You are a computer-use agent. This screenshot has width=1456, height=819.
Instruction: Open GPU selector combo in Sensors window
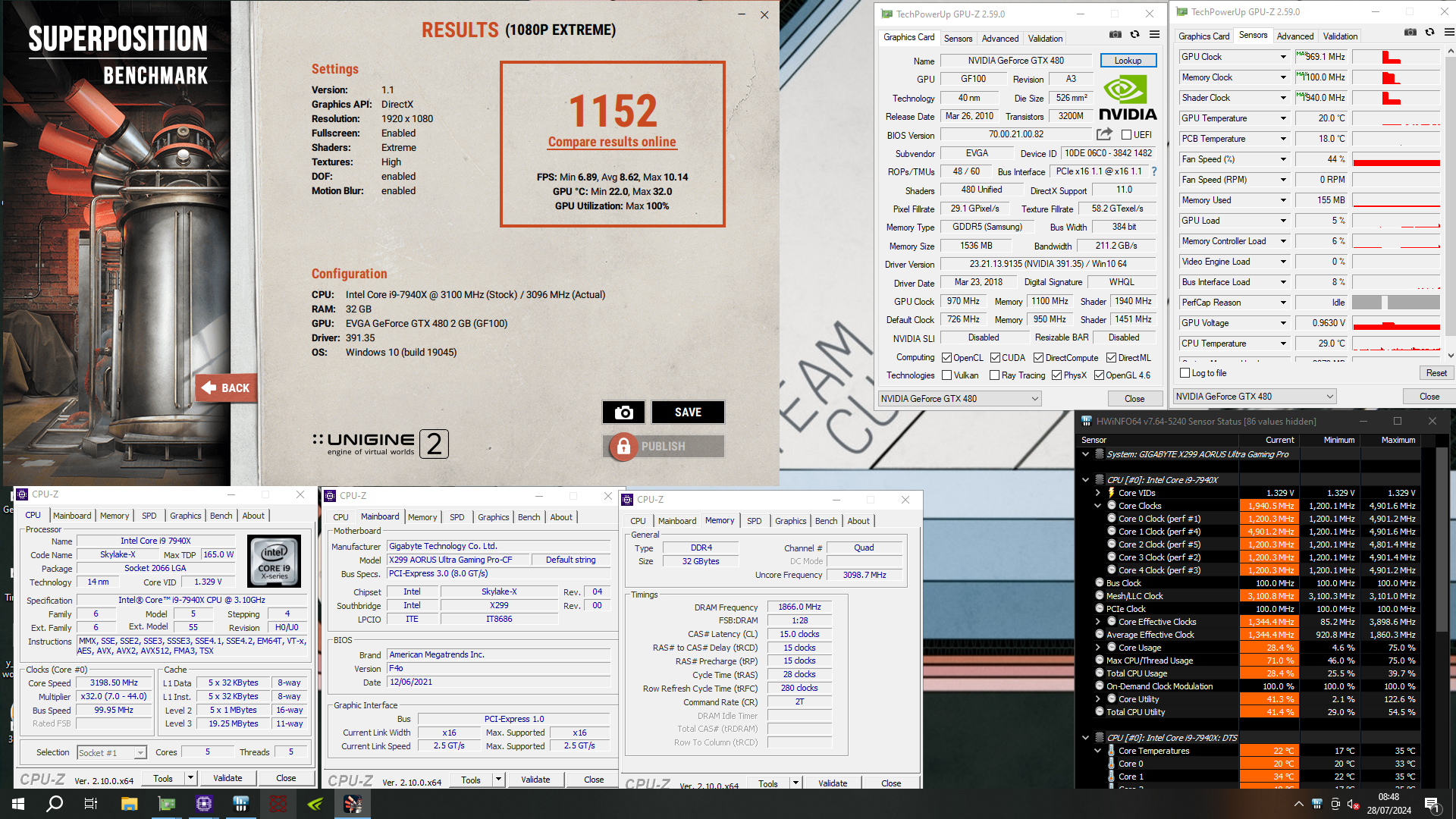[1254, 396]
